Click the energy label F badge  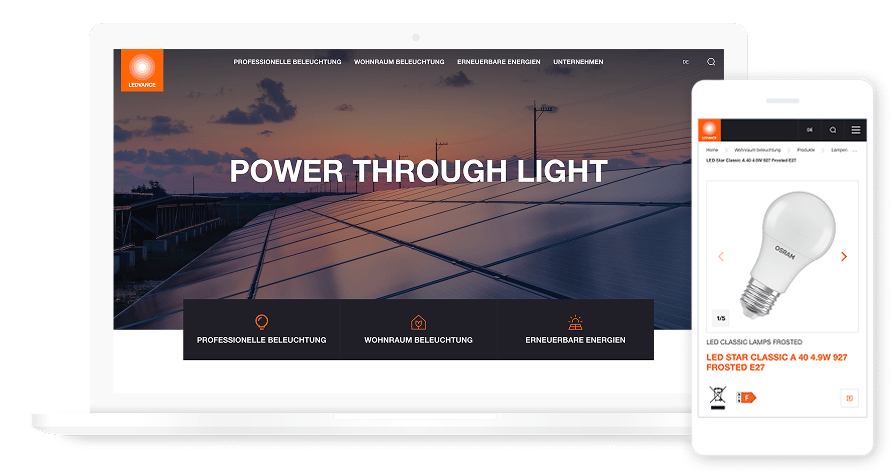pyautogui.click(x=746, y=397)
